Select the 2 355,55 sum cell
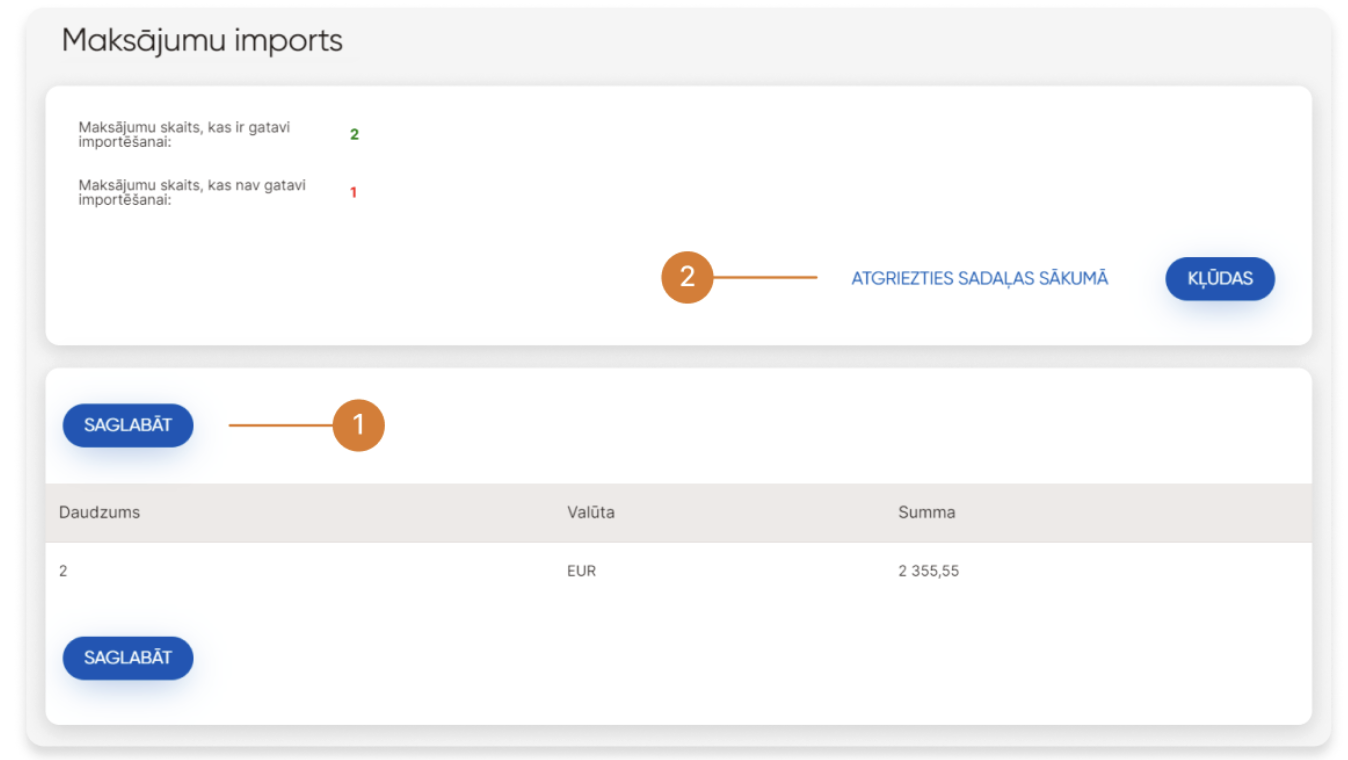The width and height of the screenshot is (1348, 760). coord(928,571)
